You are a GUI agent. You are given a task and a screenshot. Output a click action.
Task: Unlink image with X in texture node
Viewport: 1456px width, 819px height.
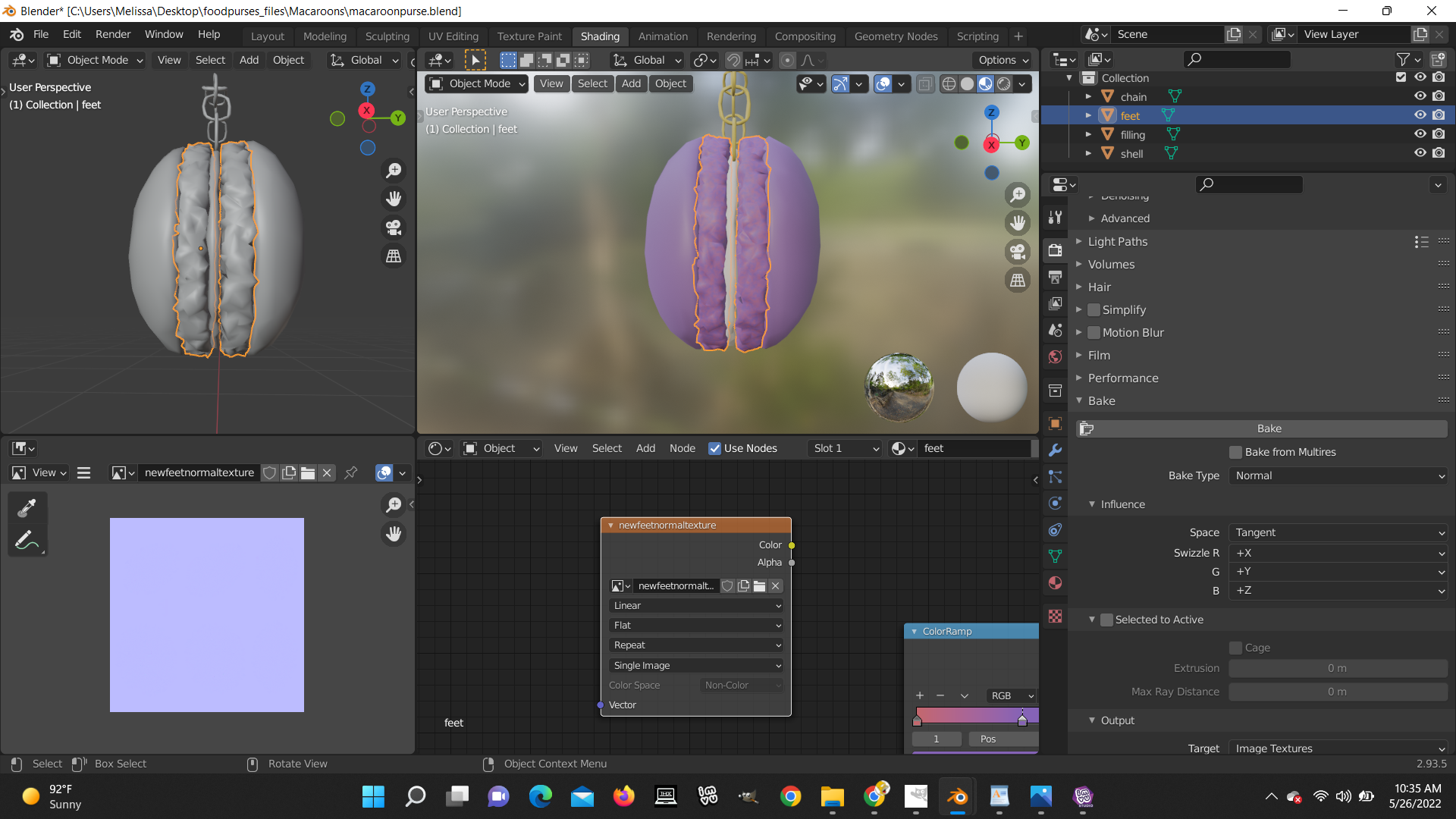(x=775, y=585)
